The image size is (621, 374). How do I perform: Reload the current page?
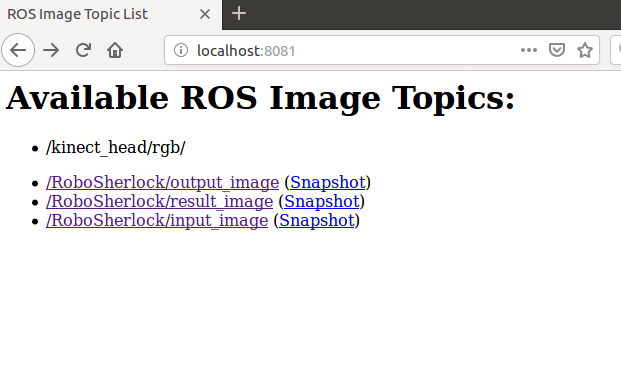tap(83, 50)
